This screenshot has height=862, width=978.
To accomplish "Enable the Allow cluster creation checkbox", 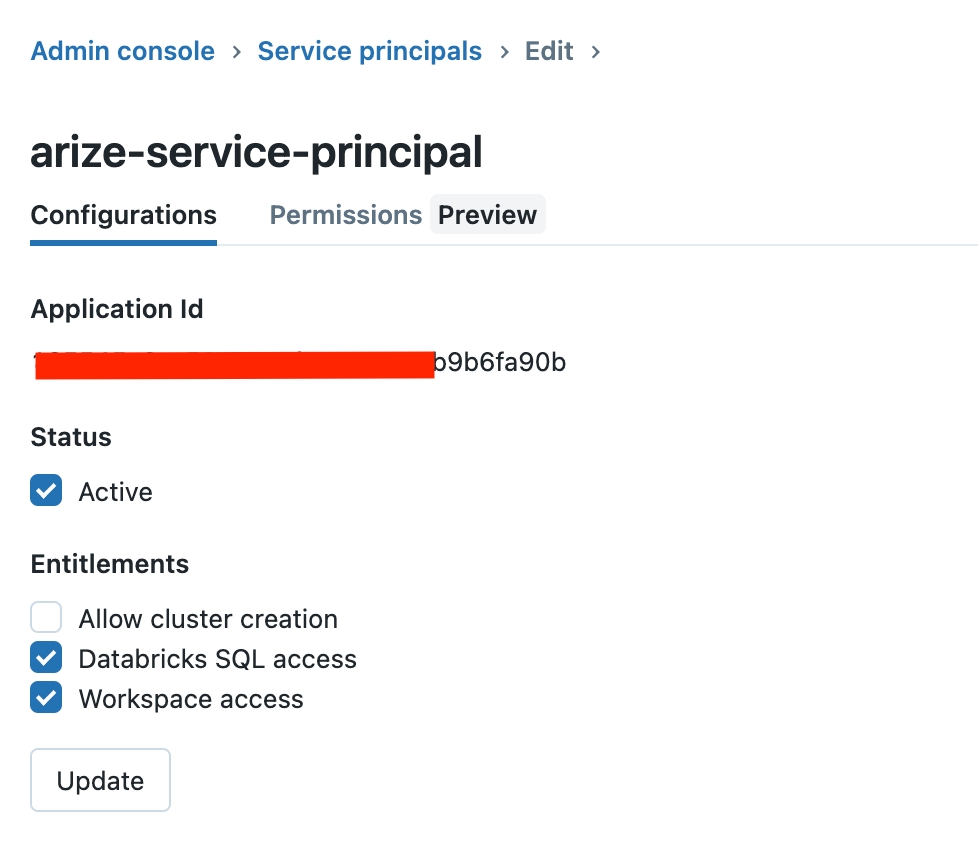I will point(46,618).
